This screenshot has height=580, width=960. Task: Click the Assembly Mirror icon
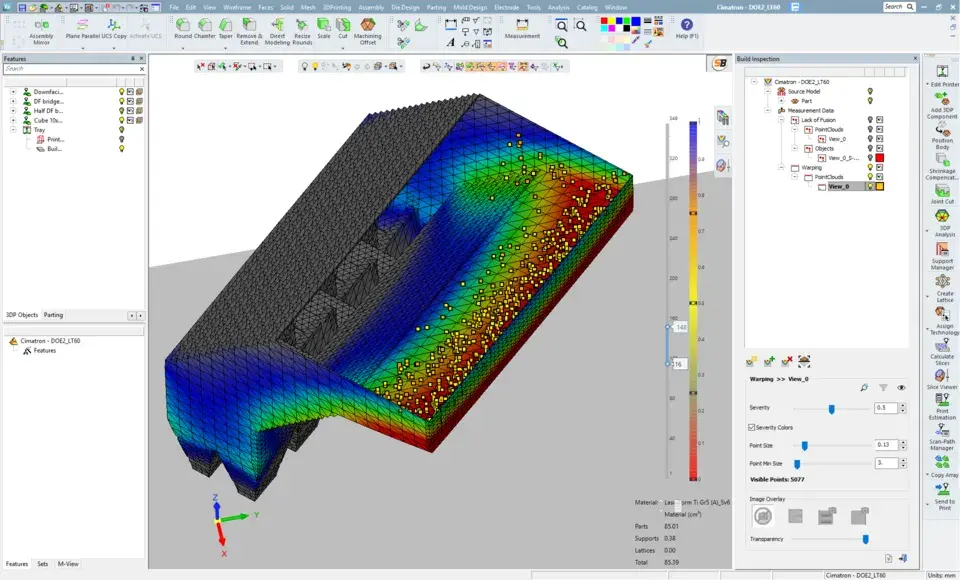(41, 26)
